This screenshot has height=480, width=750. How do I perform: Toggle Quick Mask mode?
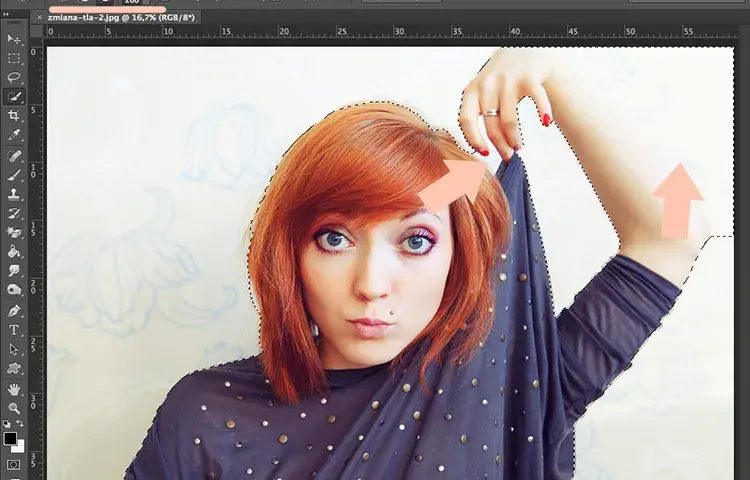coord(14,465)
